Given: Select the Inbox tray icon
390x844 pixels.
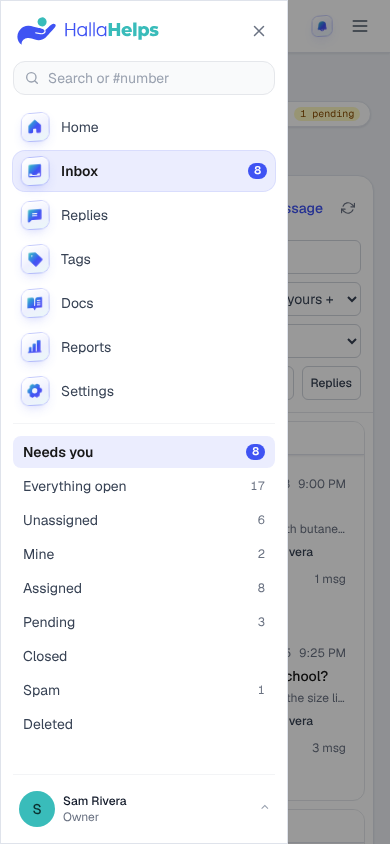Looking at the screenshot, I should click(35, 171).
